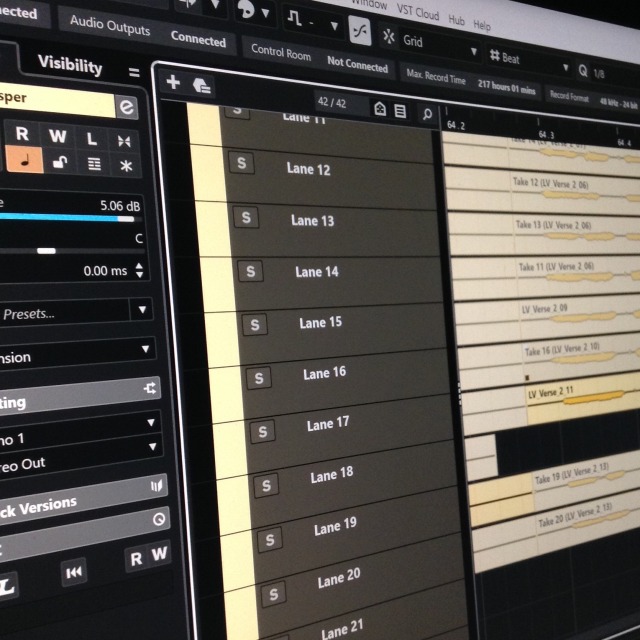Toggle Solo on Lane 12
640x640 pixels.
tap(239, 164)
